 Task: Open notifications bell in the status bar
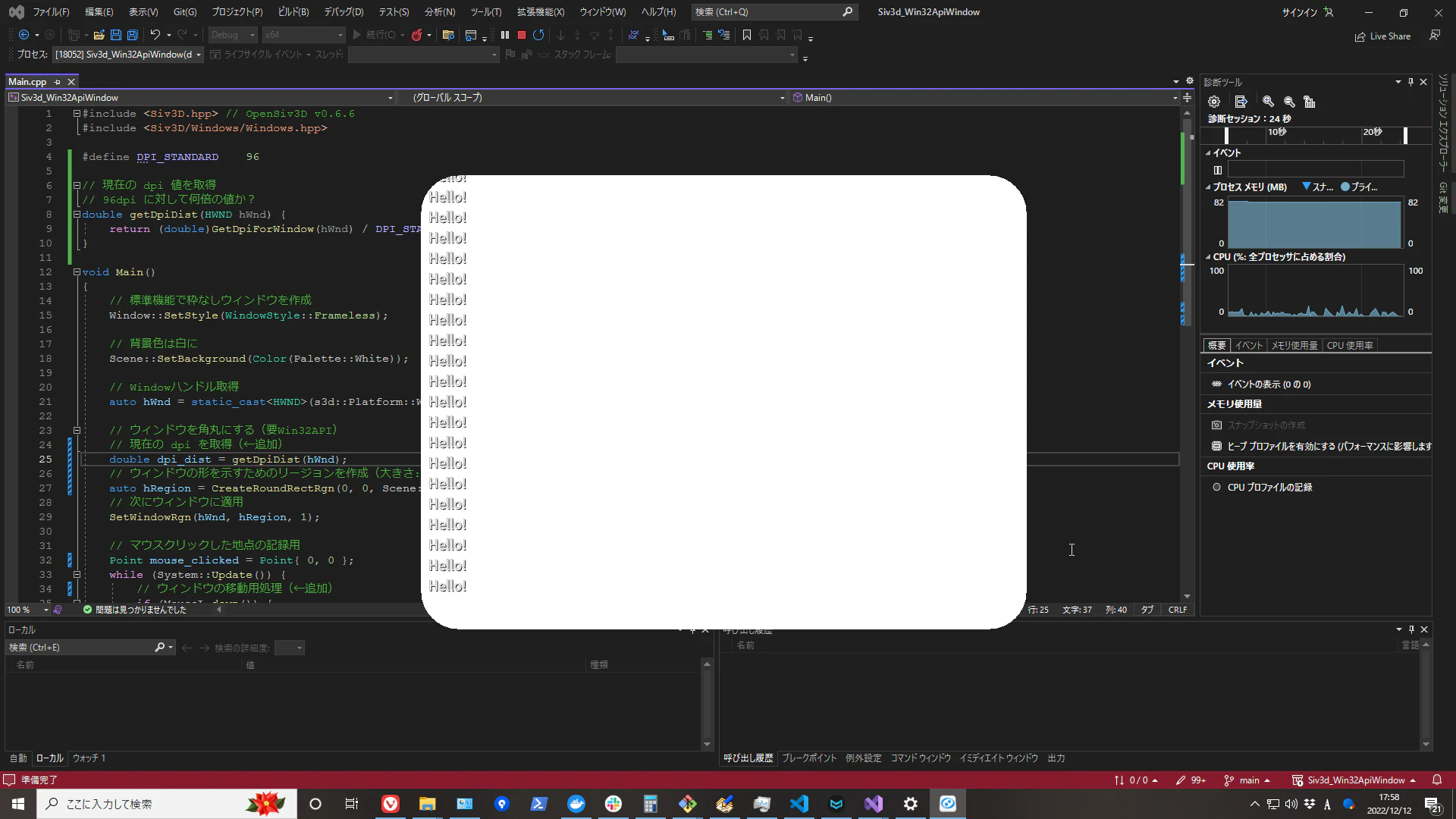point(1437,780)
